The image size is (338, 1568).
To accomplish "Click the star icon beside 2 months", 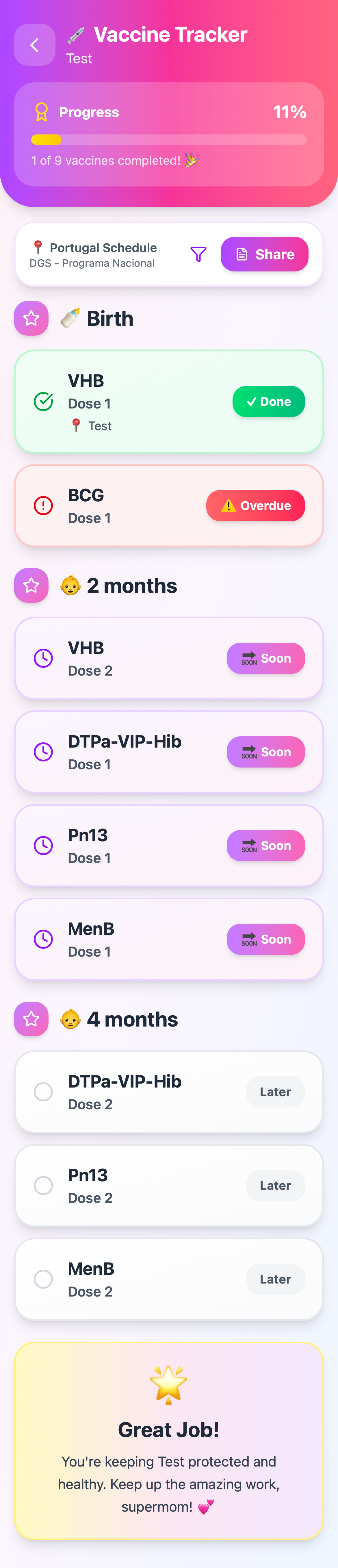I will [x=31, y=586].
